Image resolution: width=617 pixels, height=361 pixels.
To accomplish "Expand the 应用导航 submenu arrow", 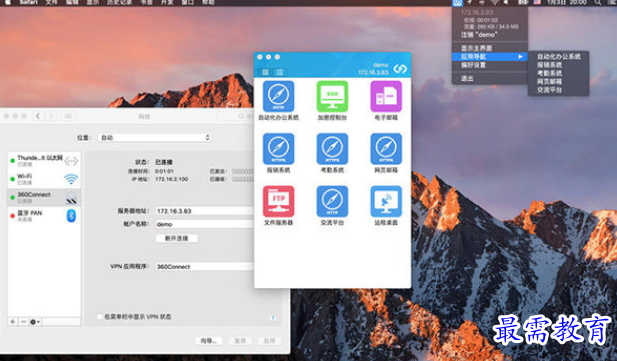I will click(520, 57).
